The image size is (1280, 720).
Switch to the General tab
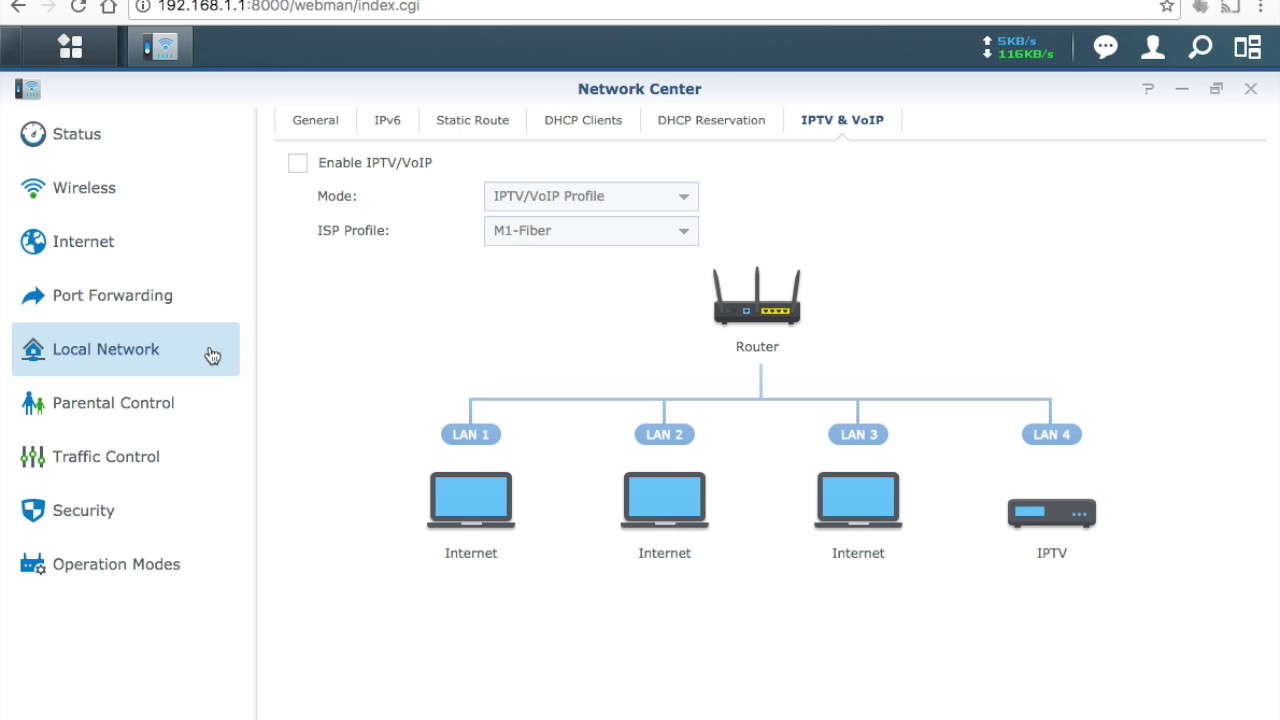[x=315, y=120]
